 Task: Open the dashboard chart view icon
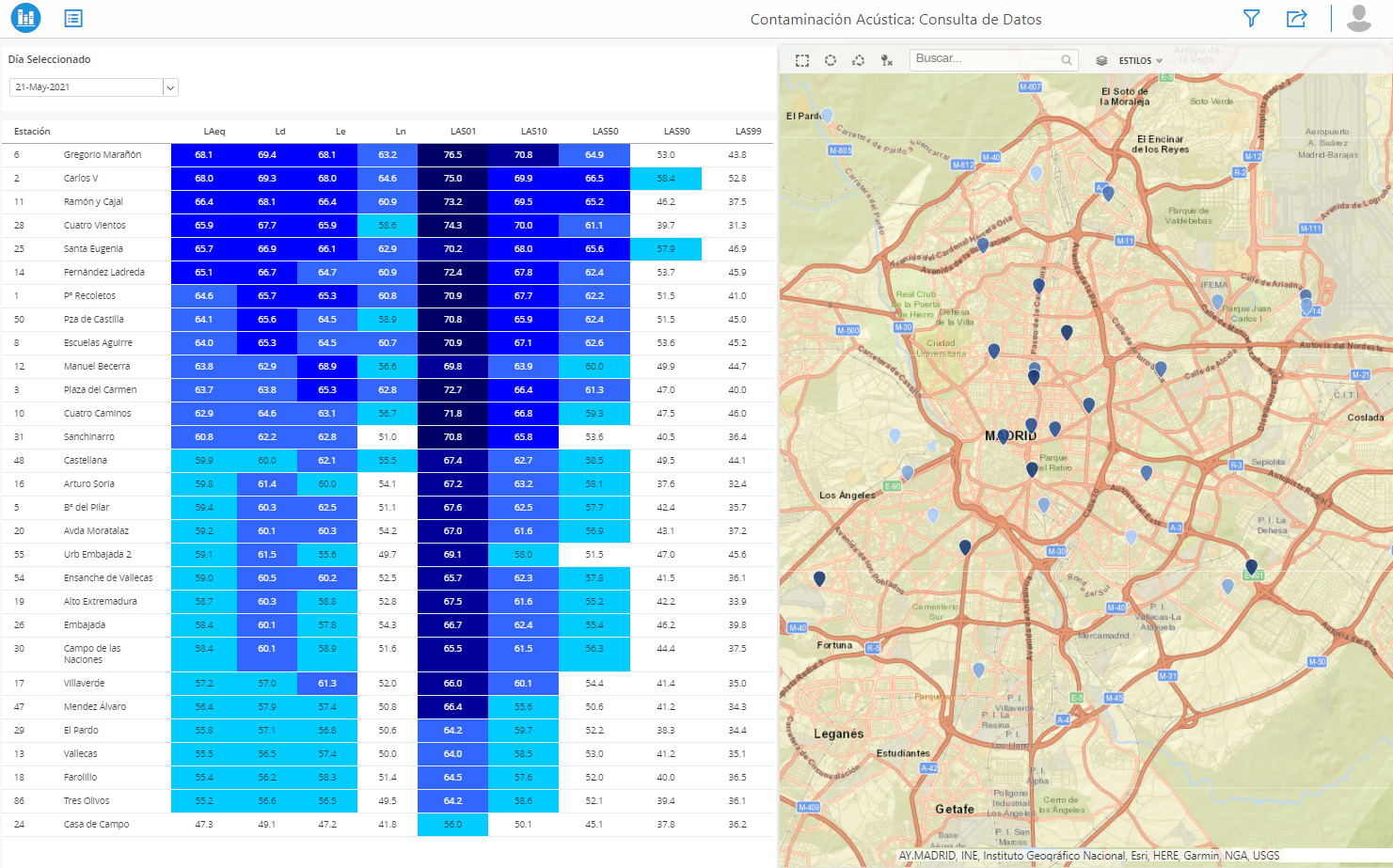click(x=25, y=18)
